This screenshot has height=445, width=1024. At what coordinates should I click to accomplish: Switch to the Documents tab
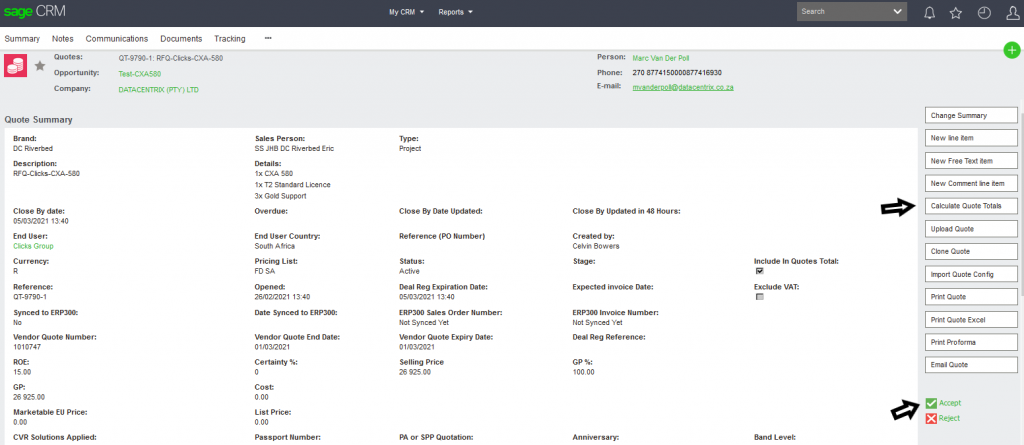coord(180,38)
